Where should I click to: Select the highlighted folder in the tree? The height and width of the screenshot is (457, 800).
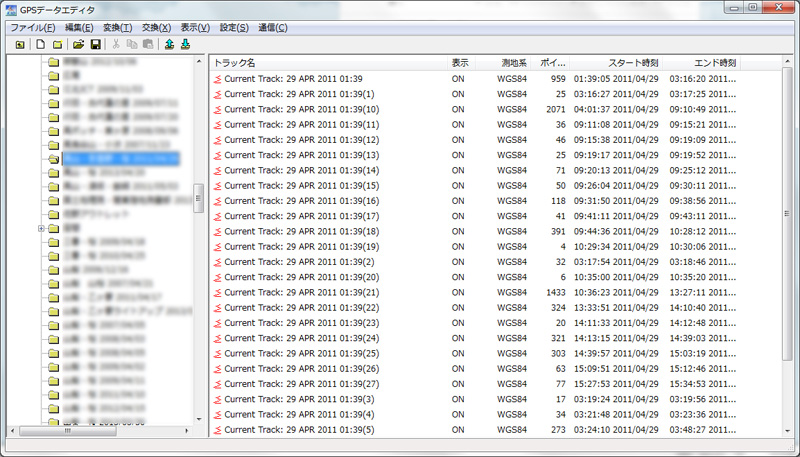pos(120,158)
